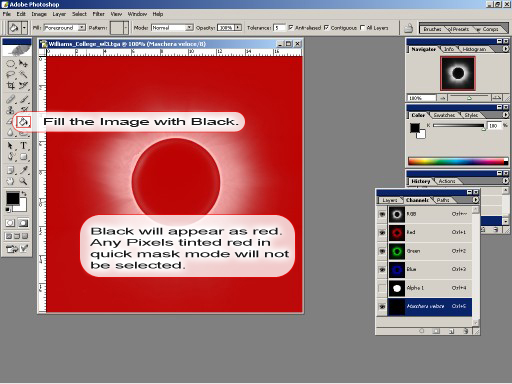Create new channel in Channels palette
512x384 pixels.
click(x=451, y=331)
